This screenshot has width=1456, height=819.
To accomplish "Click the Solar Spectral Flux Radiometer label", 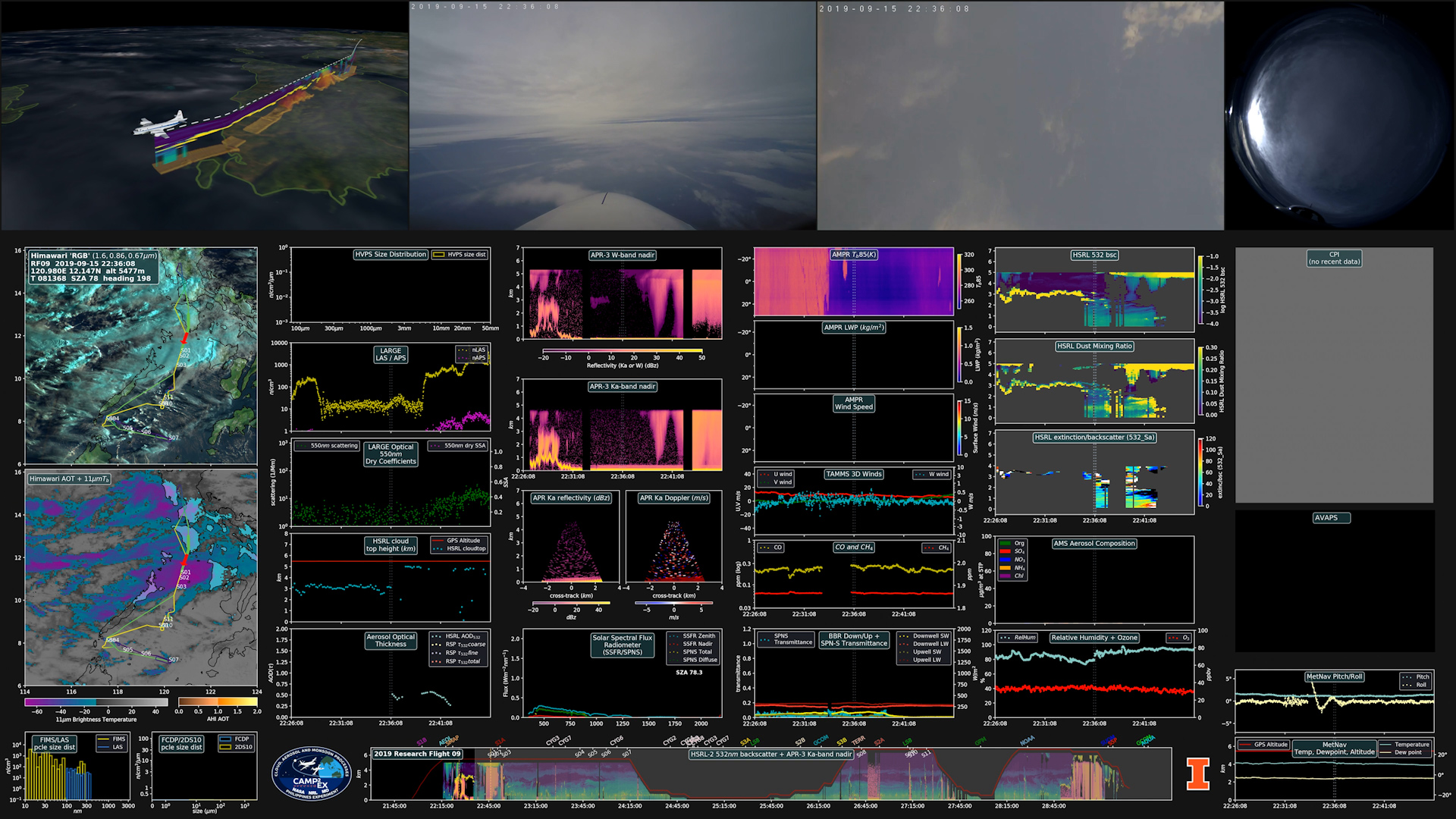I will tap(622, 645).
